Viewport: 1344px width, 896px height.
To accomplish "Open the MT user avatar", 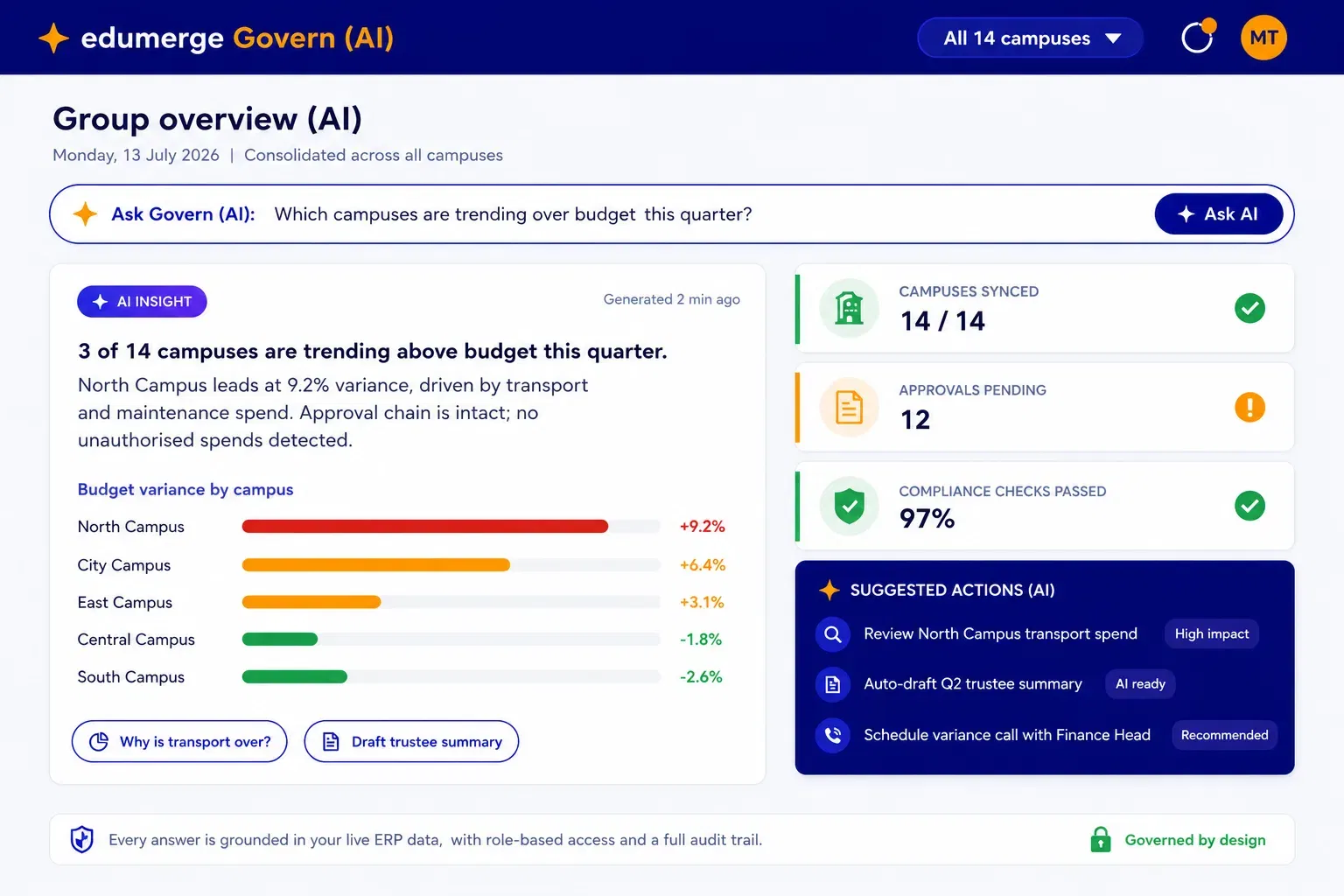I will (1263, 38).
